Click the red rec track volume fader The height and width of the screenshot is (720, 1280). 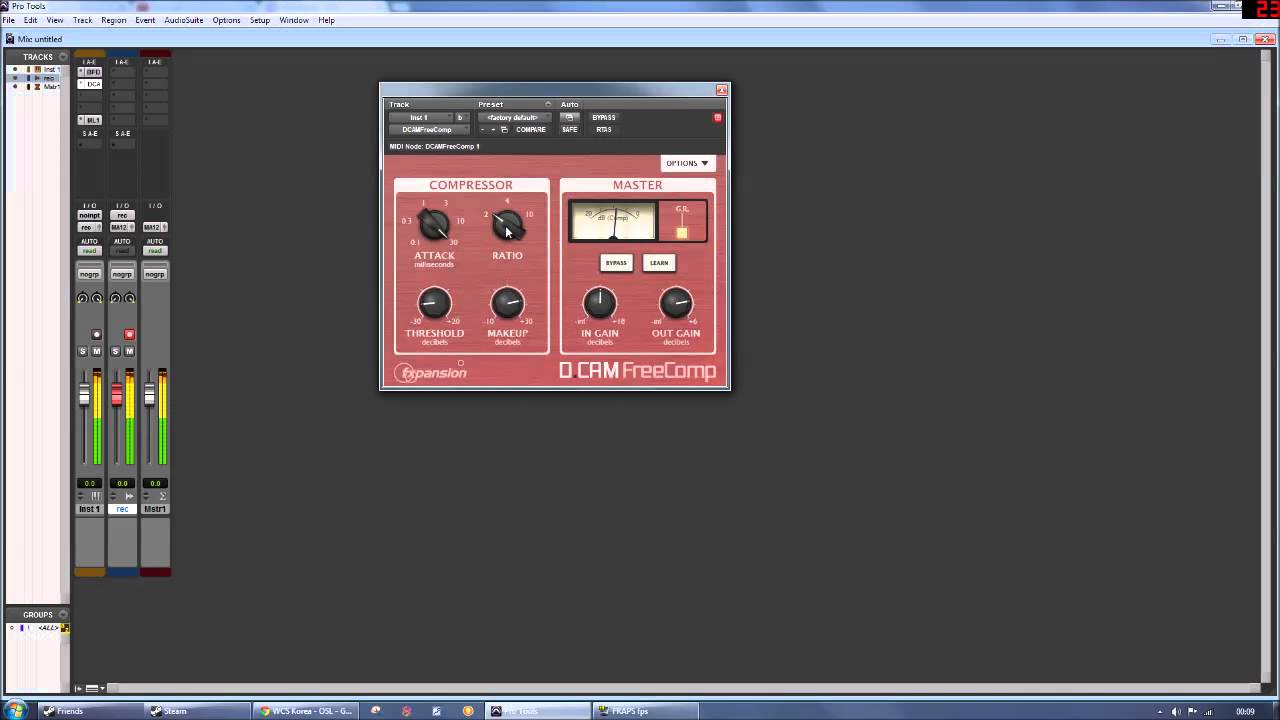(x=117, y=394)
